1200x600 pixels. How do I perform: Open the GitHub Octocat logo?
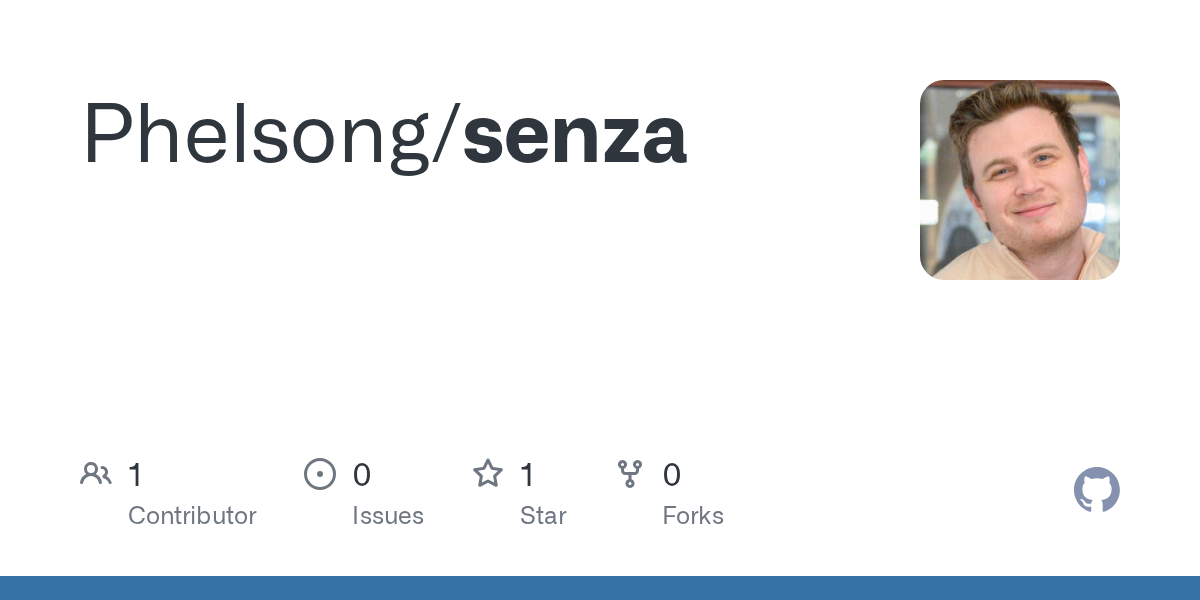pos(1096,490)
